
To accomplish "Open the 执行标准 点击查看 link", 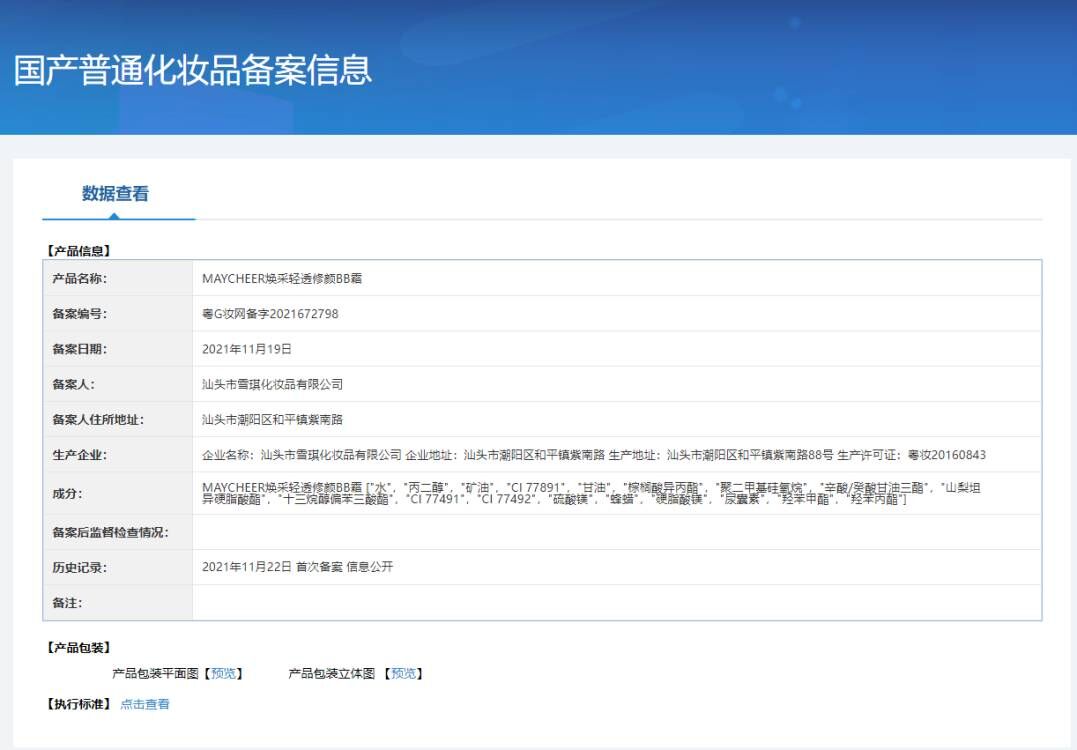I will [145, 704].
